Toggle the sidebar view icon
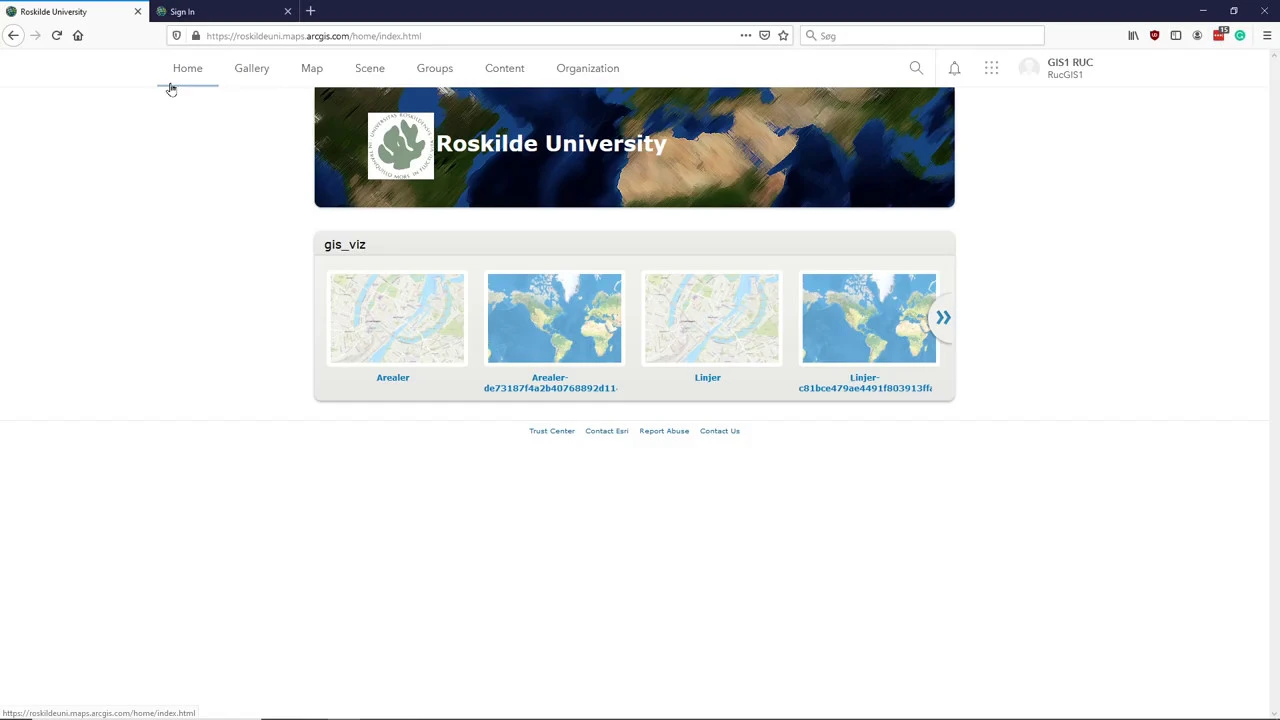This screenshot has width=1280, height=720. (1176, 36)
